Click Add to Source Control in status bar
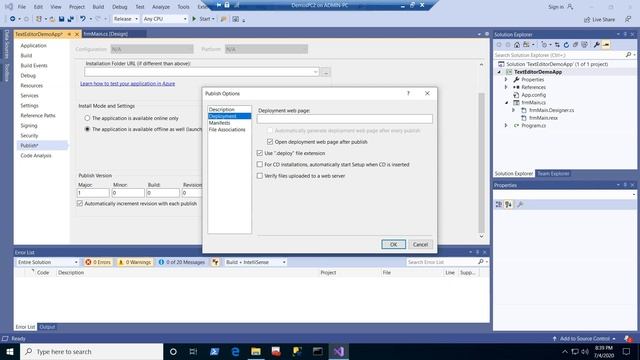The width and height of the screenshot is (640, 360). [584, 338]
